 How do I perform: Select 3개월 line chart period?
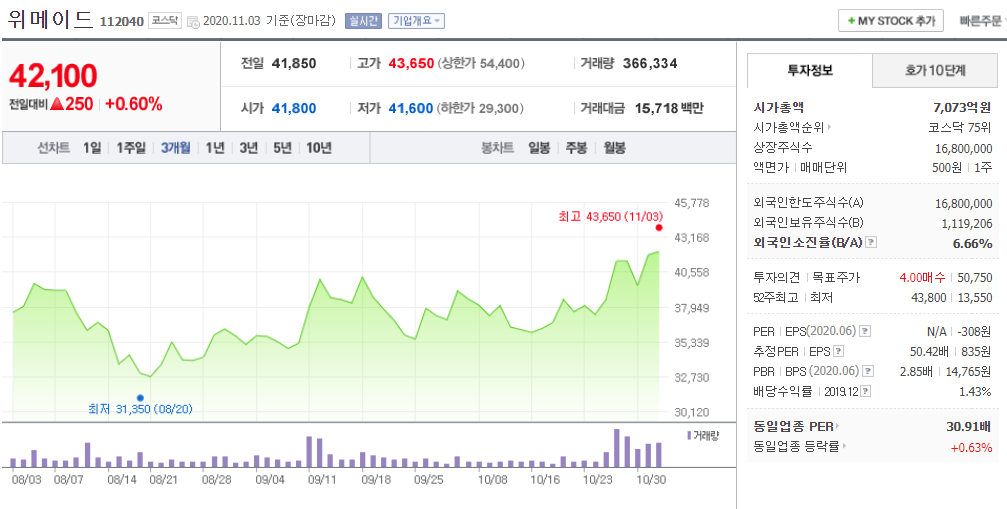coord(176,148)
